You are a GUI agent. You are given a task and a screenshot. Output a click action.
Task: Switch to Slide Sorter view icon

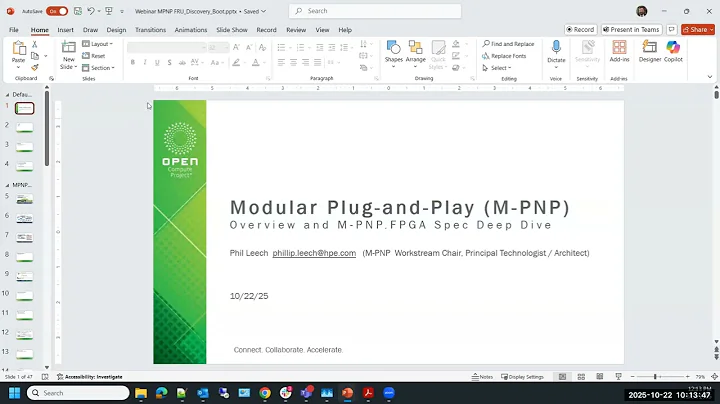[581, 376]
